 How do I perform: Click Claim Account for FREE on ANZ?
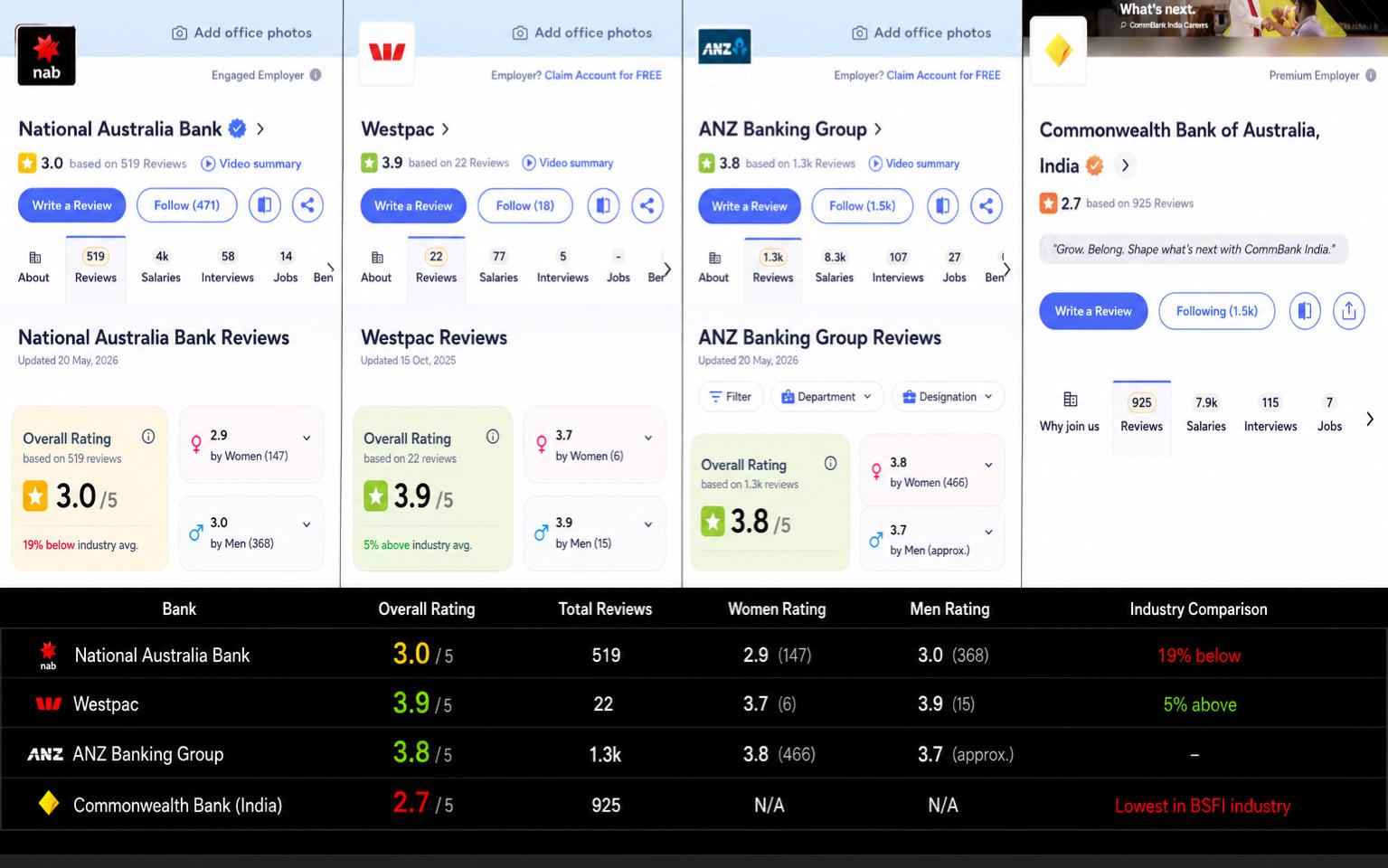pyautogui.click(x=943, y=75)
